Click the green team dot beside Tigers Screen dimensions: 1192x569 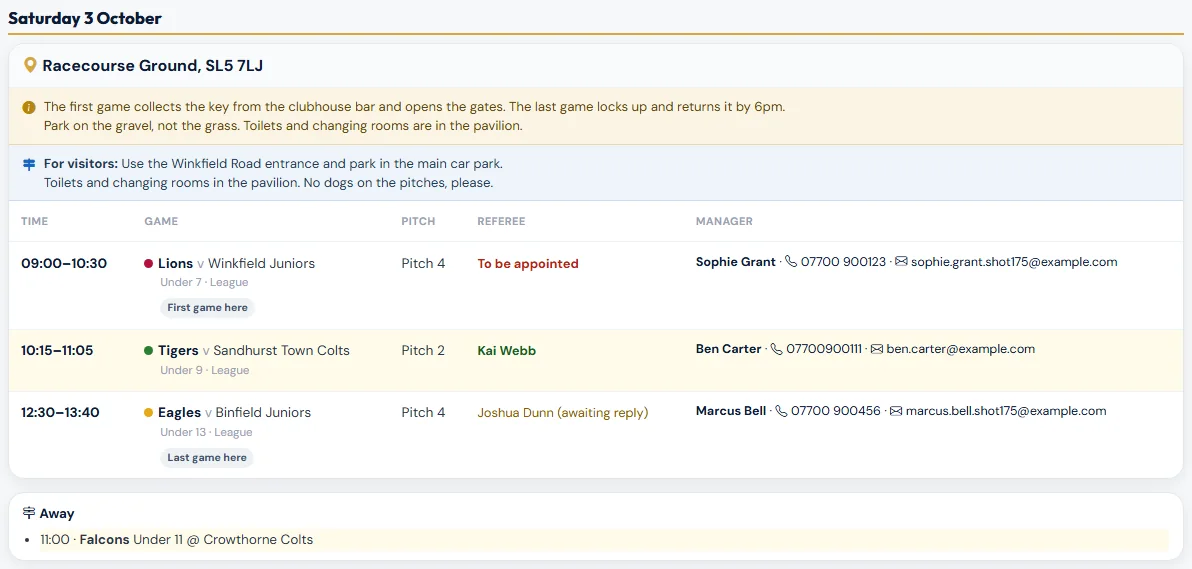[149, 351]
